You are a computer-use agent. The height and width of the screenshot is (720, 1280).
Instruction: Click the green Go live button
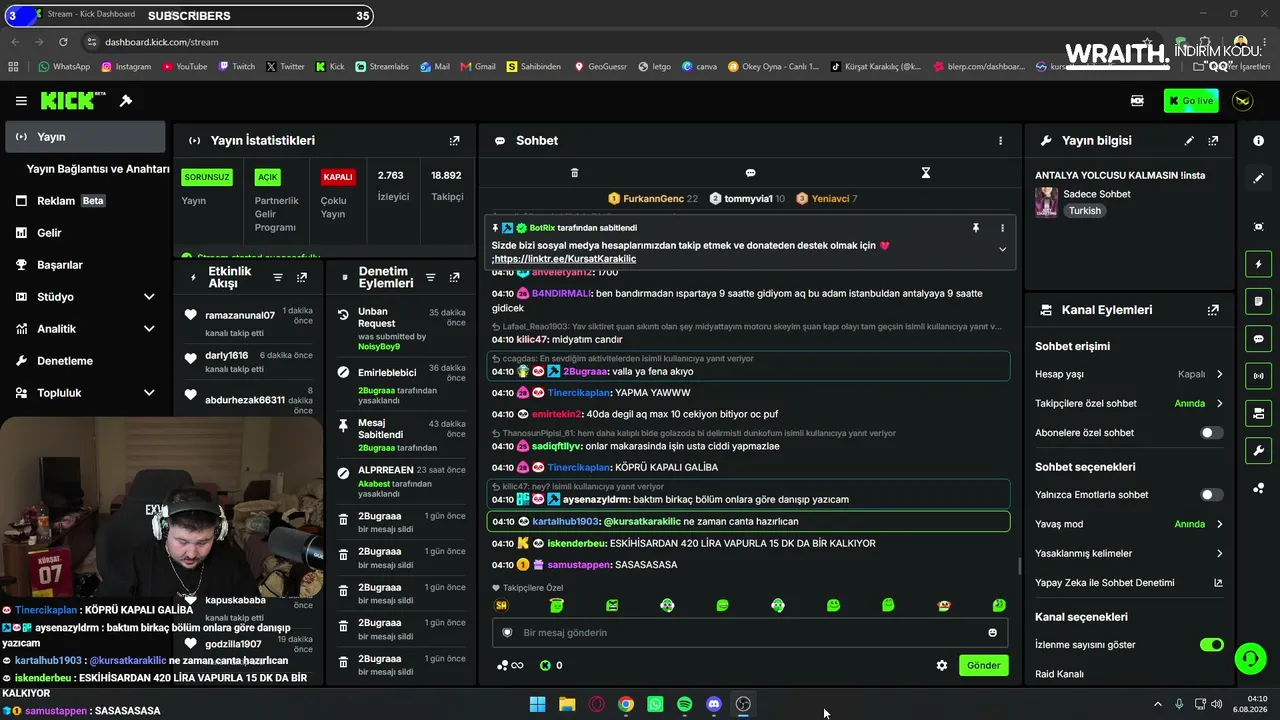(x=1191, y=101)
